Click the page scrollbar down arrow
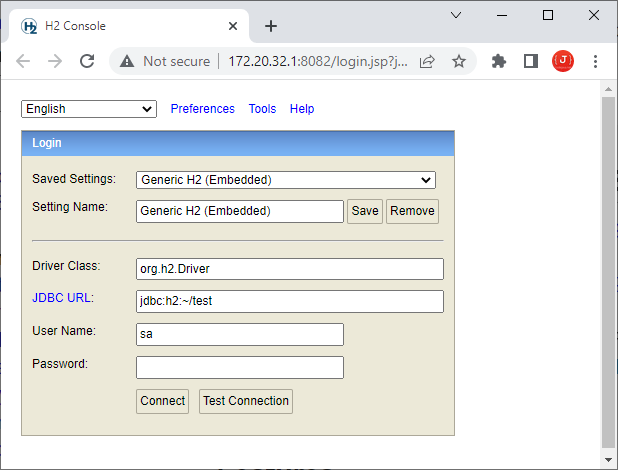Screen dimensions: 618x470 [609, 460]
